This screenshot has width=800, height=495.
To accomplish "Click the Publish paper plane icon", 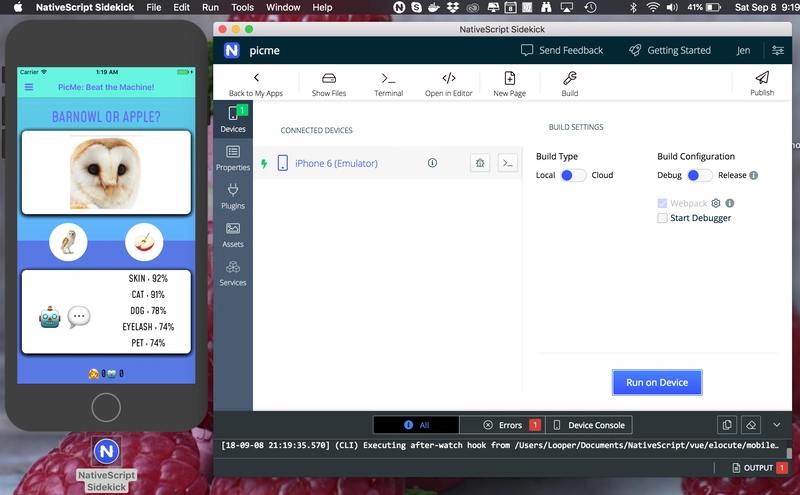I will [762, 79].
